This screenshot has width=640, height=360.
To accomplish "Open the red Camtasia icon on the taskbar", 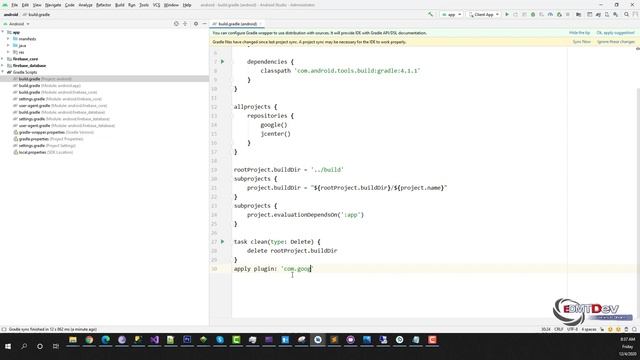I will [x=432, y=340].
